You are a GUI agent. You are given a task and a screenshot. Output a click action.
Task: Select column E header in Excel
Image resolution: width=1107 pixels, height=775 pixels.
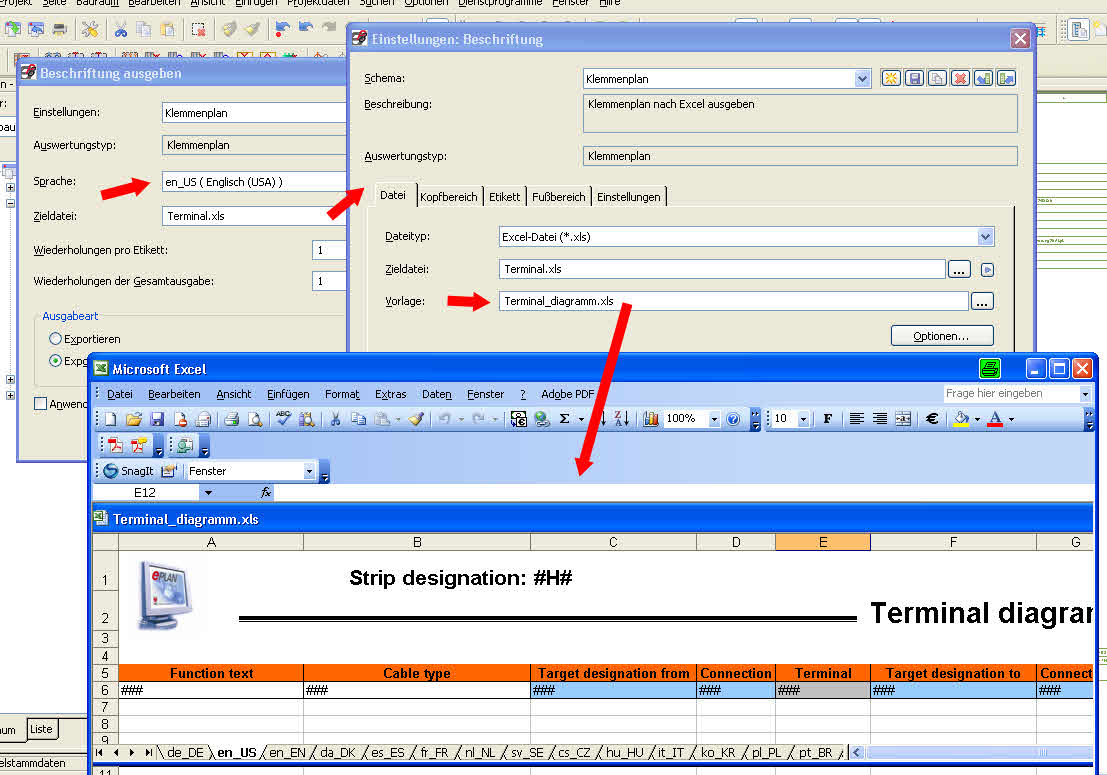pyautogui.click(x=822, y=542)
